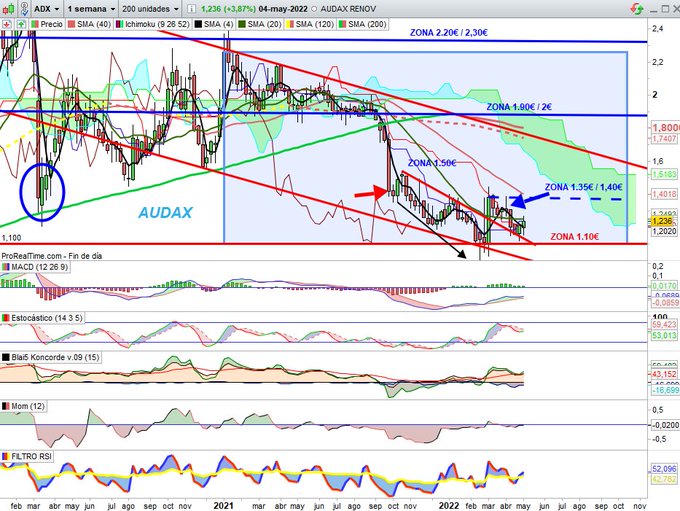Click the red 1,8000 price axis tag
Viewport: 680px width, 511px height.
(x=666, y=128)
